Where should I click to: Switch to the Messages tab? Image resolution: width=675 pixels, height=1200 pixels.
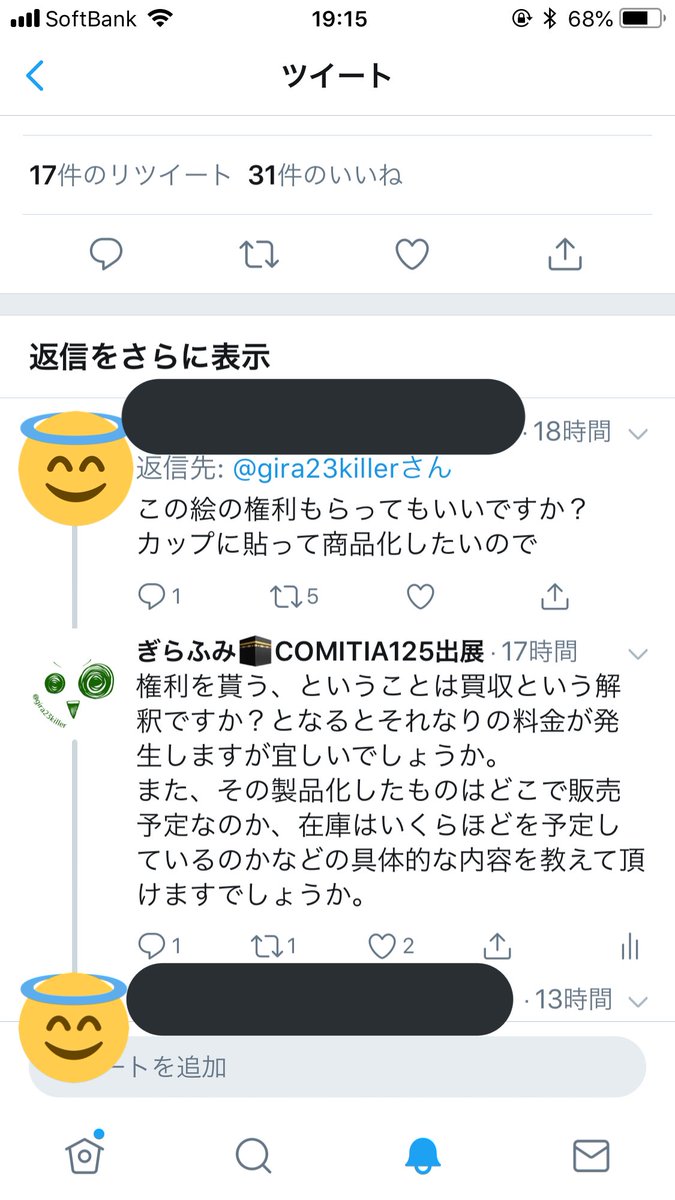click(591, 1155)
